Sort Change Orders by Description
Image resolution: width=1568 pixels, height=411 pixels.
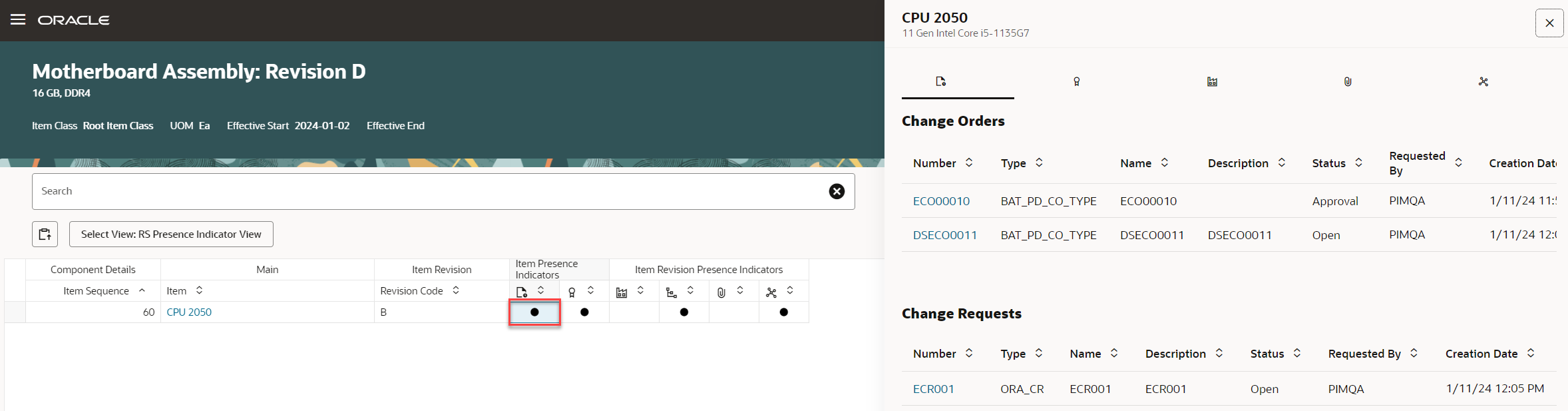1282,163
